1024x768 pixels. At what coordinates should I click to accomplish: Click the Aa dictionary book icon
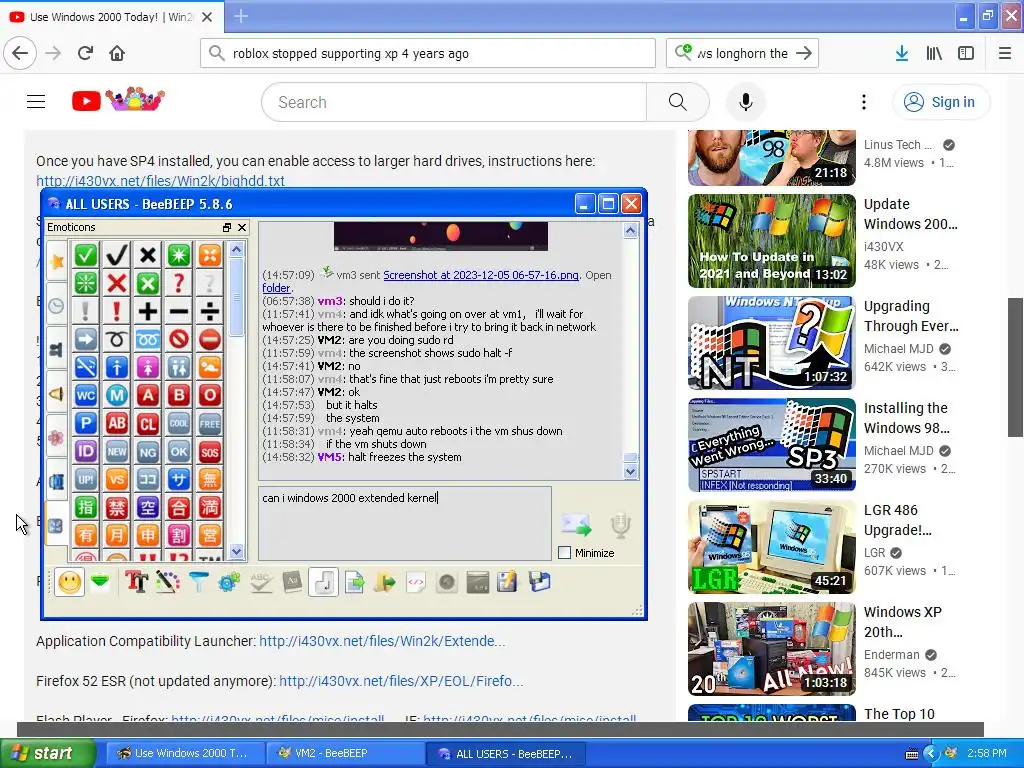(292, 582)
